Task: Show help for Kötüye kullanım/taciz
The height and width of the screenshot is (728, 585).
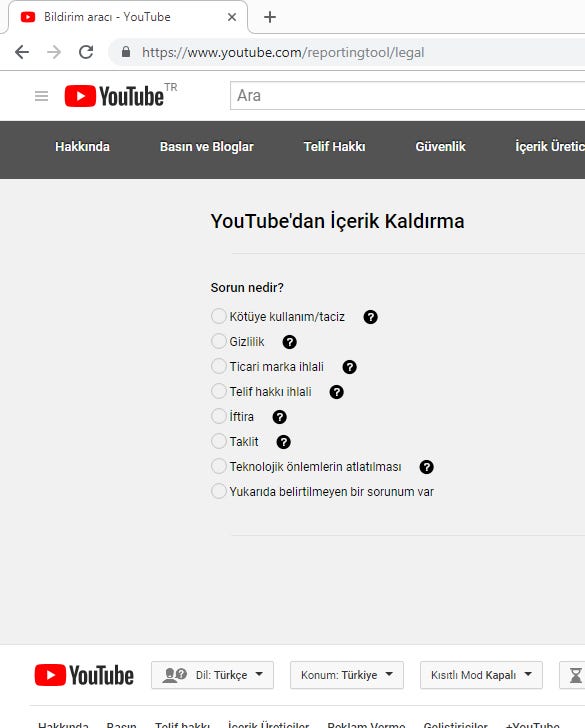Action: click(x=370, y=317)
